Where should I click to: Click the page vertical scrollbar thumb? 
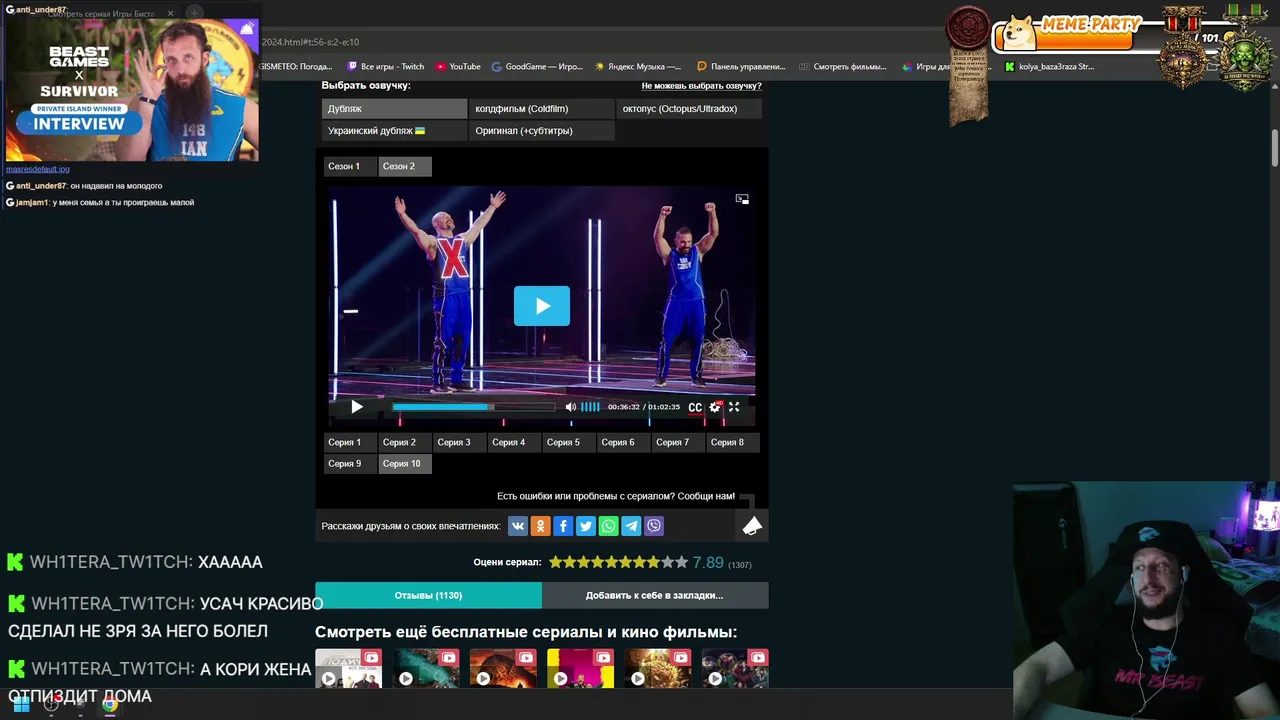pos(1275,148)
